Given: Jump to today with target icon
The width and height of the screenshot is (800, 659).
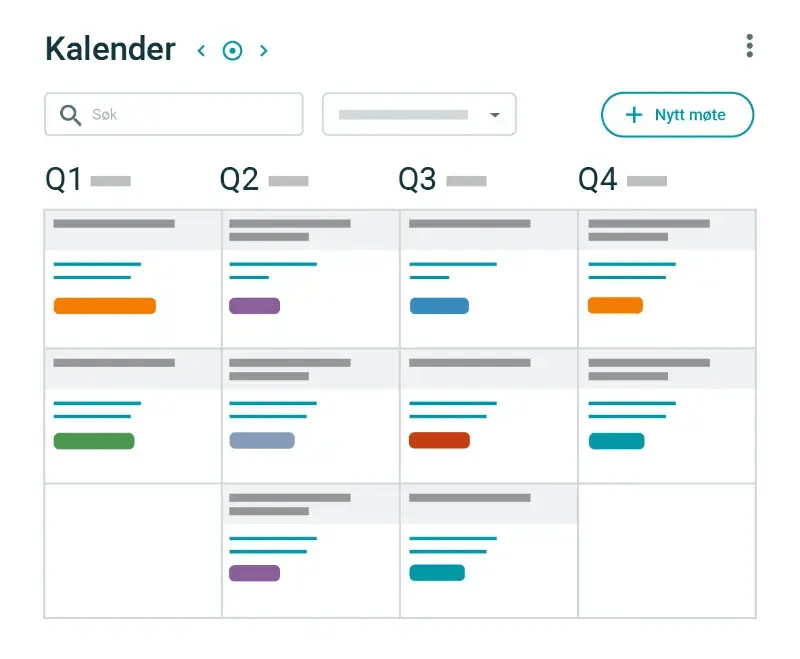Looking at the screenshot, I should (232, 50).
